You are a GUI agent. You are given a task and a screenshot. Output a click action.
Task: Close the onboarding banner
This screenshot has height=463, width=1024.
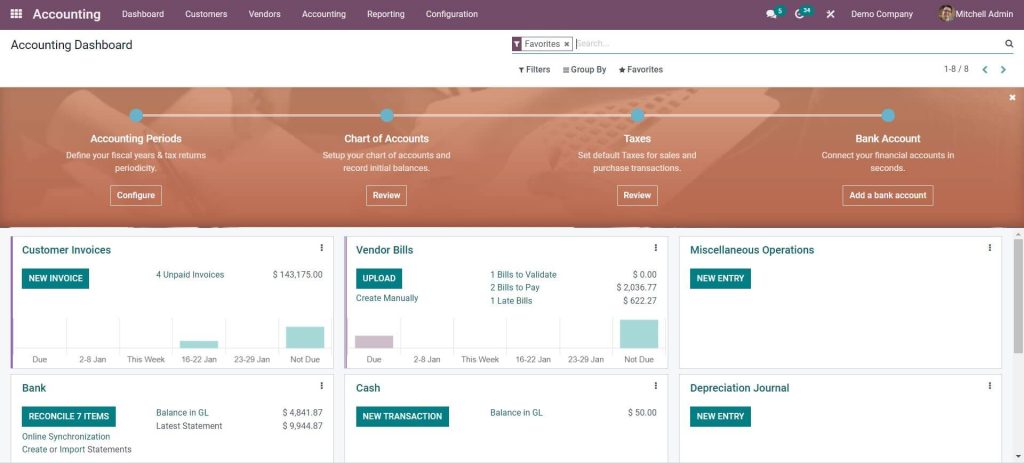(x=1012, y=97)
